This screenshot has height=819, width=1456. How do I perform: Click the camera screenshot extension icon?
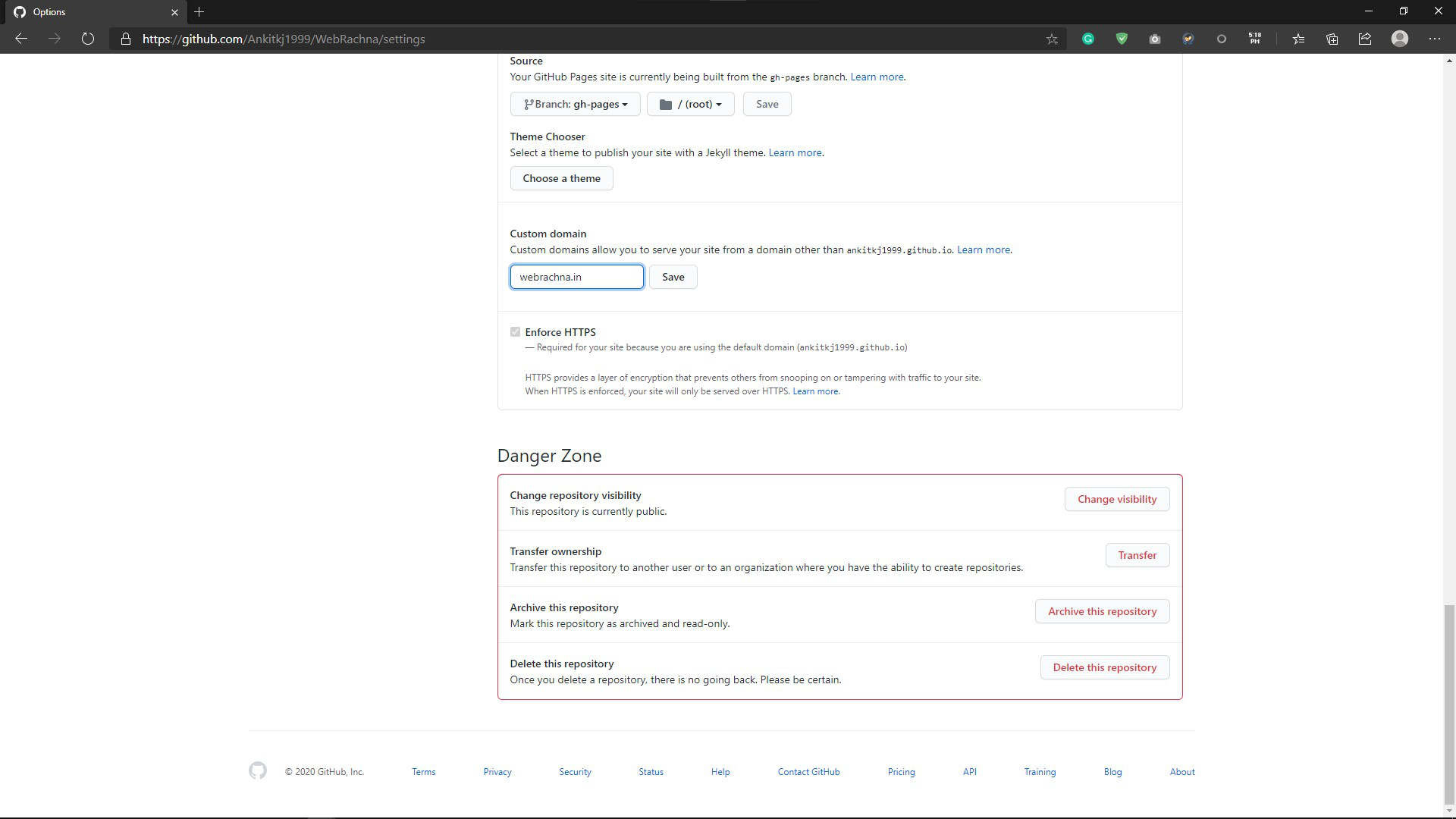click(x=1155, y=39)
